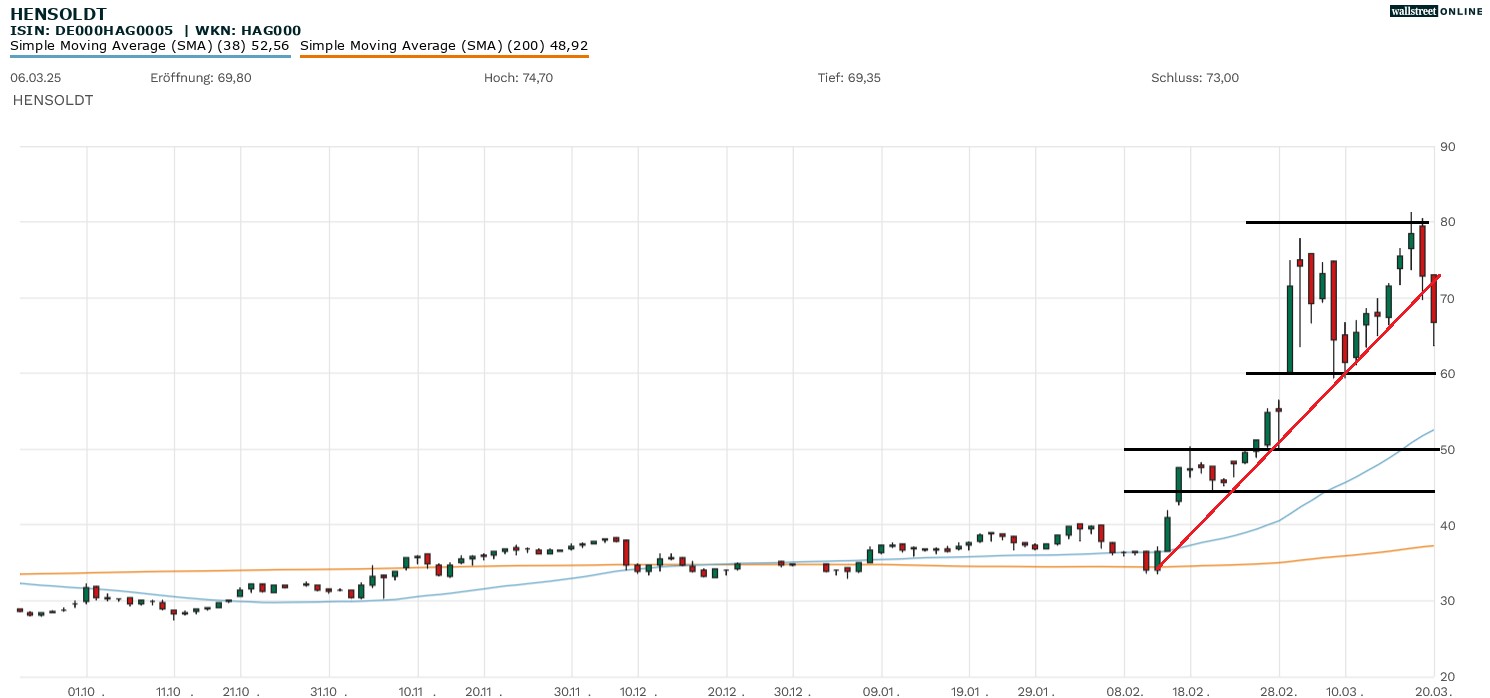This screenshot has height=698, width=1490.
Task: Click y-axis label 30
Action: click(x=1447, y=601)
